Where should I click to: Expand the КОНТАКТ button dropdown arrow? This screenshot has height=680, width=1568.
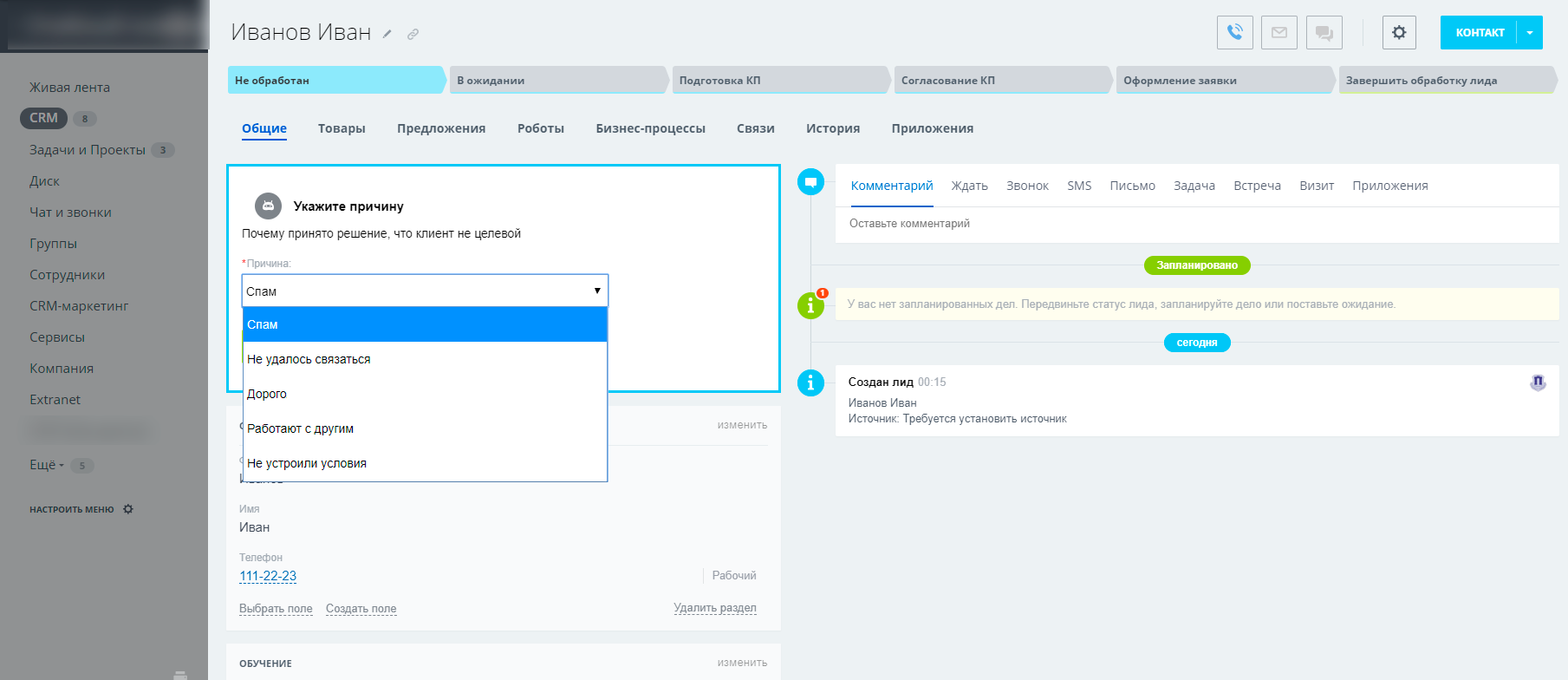pyautogui.click(x=1530, y=33)
